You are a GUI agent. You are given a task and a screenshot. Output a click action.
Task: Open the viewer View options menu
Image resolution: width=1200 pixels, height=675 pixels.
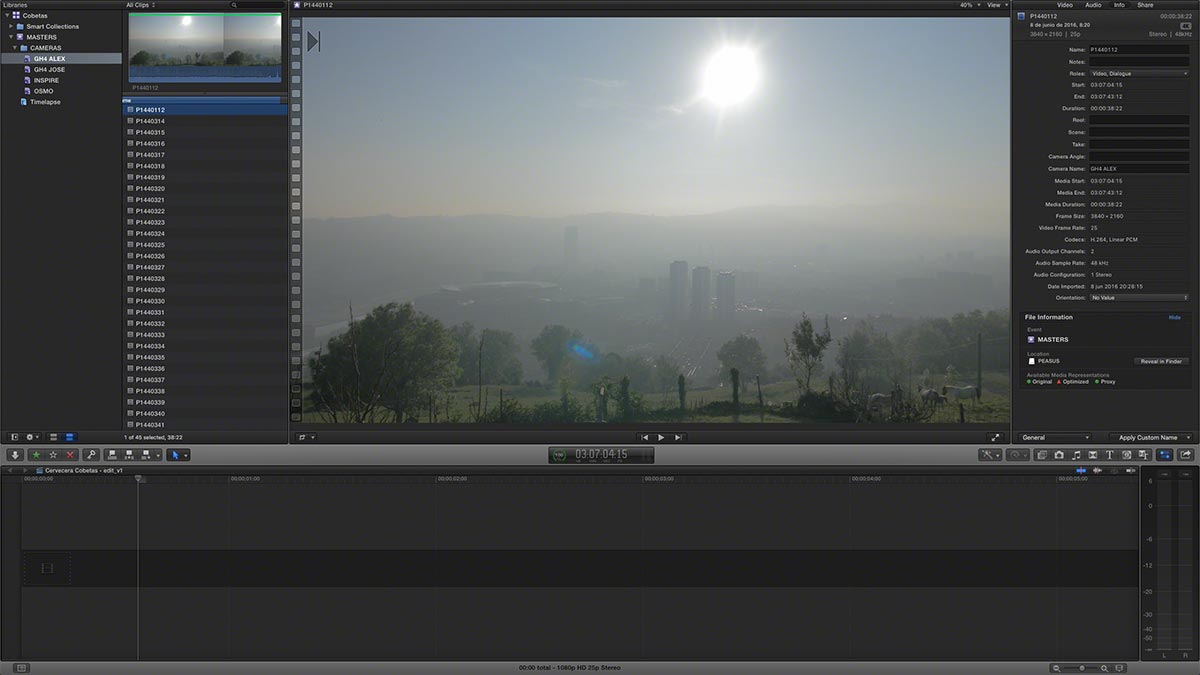coord(996,5)
